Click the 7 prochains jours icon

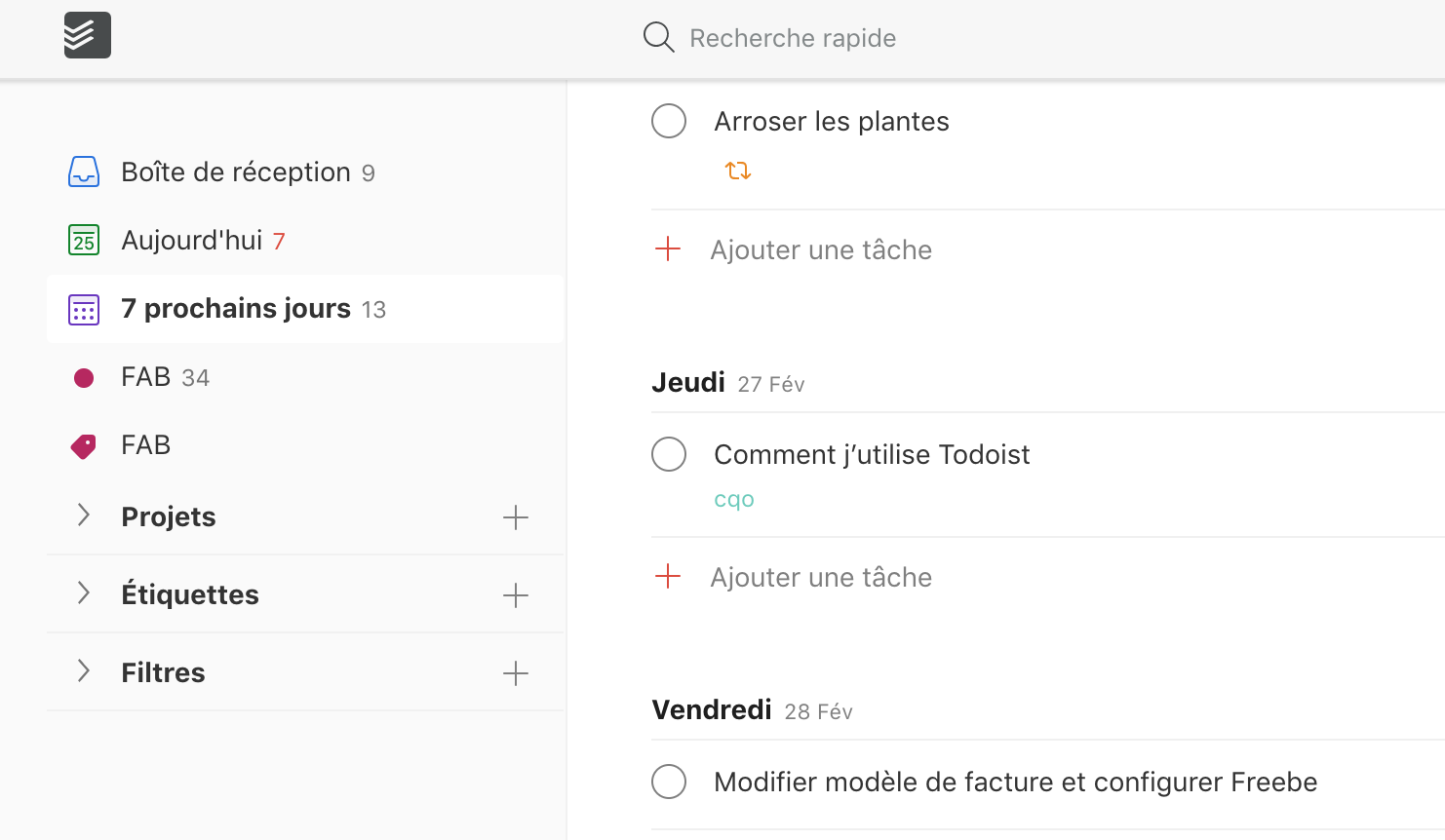(84, 309)
